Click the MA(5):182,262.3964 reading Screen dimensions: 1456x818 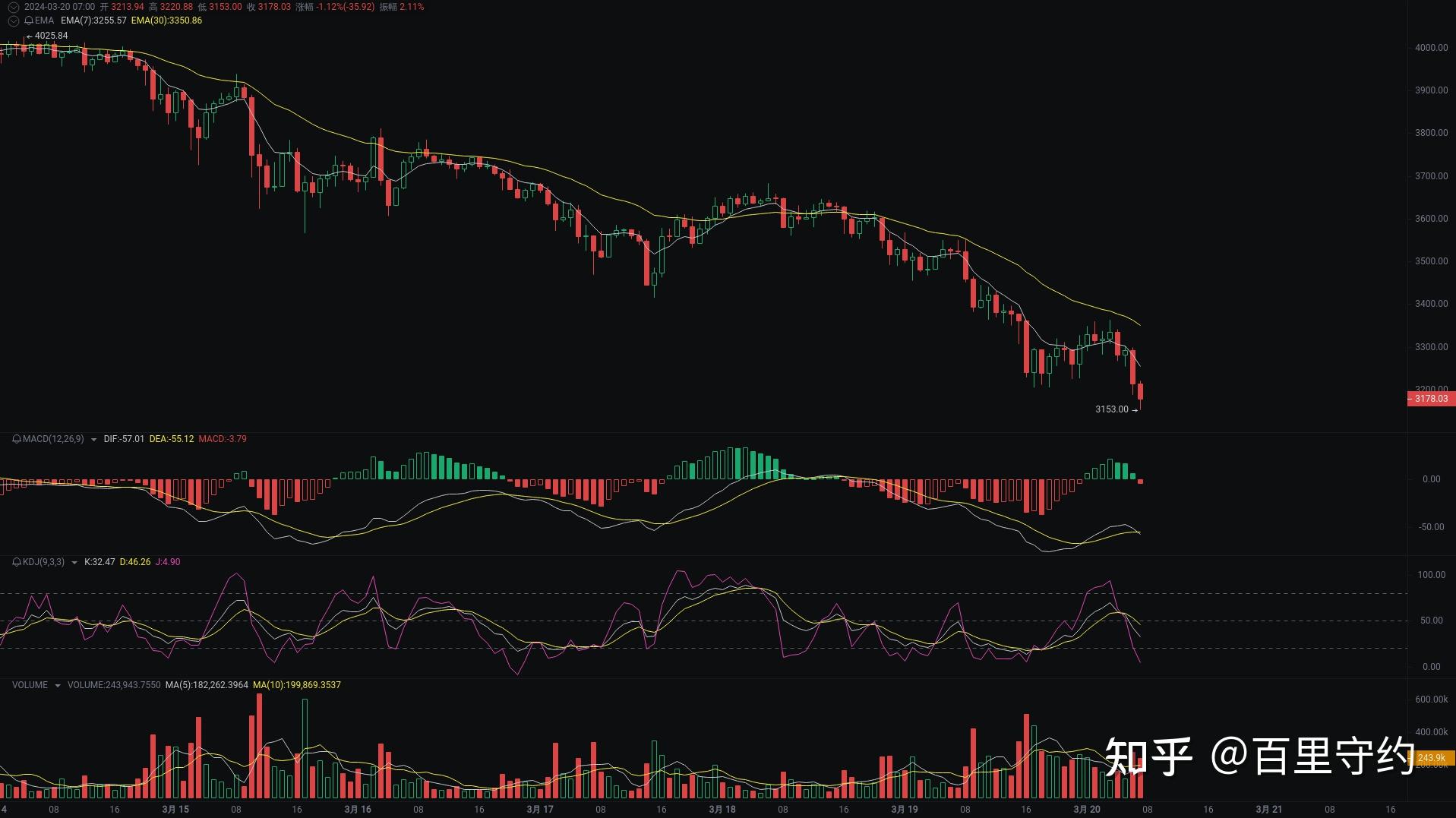point(207,685)
